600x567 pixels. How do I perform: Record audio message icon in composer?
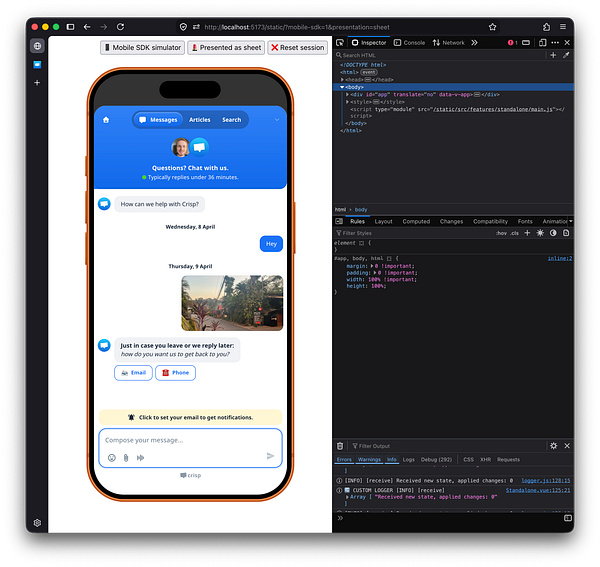pyautogui.click(x=140, y=458)
